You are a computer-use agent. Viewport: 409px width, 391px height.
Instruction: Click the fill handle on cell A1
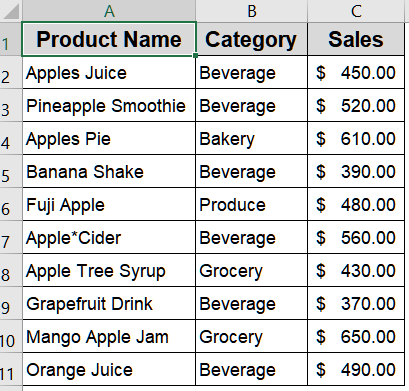(195, 56)
